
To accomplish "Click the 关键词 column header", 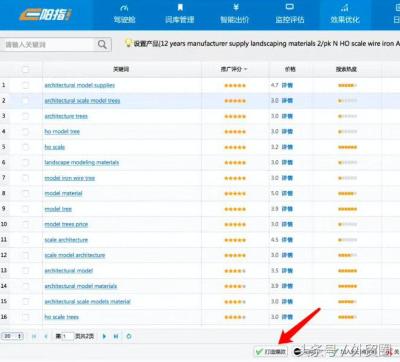I will coord(121,69).
